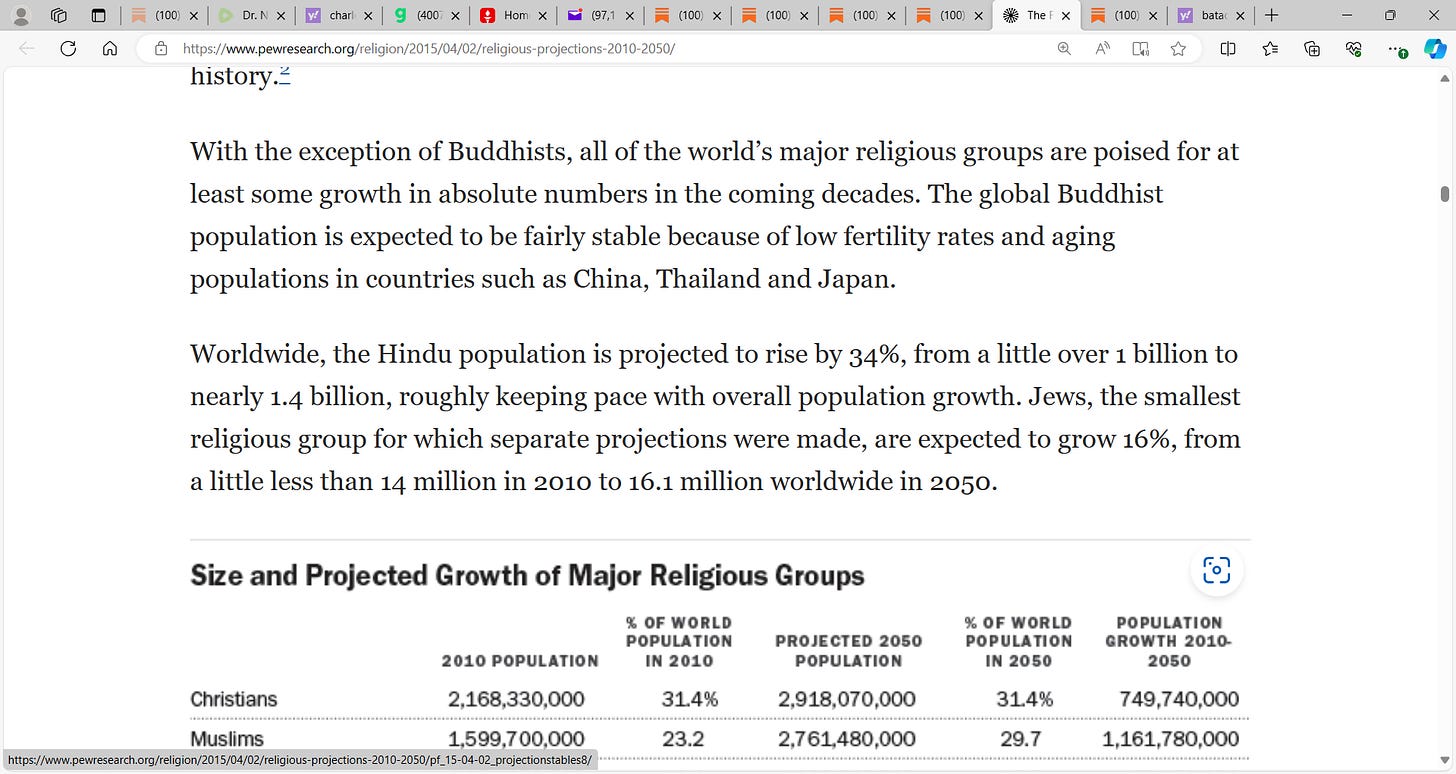Click the browser back arrow

(x=27, y=48)
